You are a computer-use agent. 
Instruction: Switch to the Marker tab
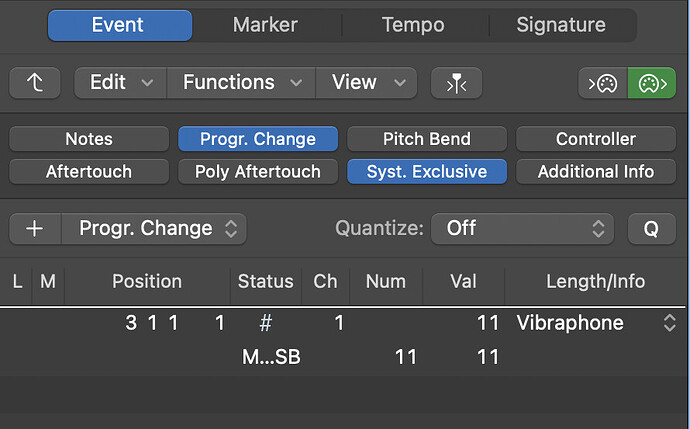point(265,25)
